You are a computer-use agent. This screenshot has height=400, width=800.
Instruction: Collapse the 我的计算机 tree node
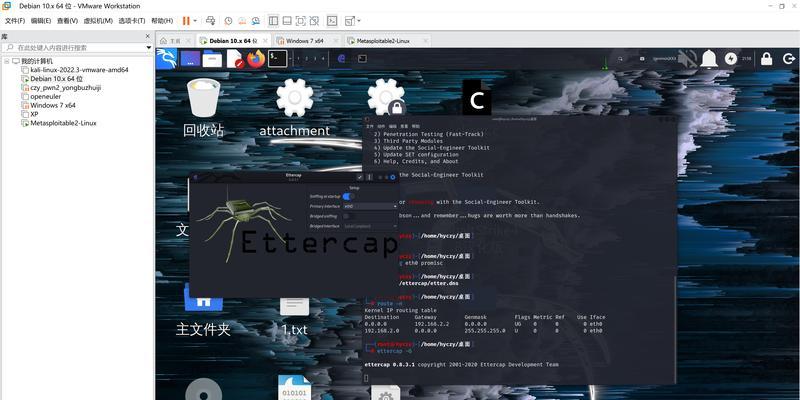(x=7, y=61)
